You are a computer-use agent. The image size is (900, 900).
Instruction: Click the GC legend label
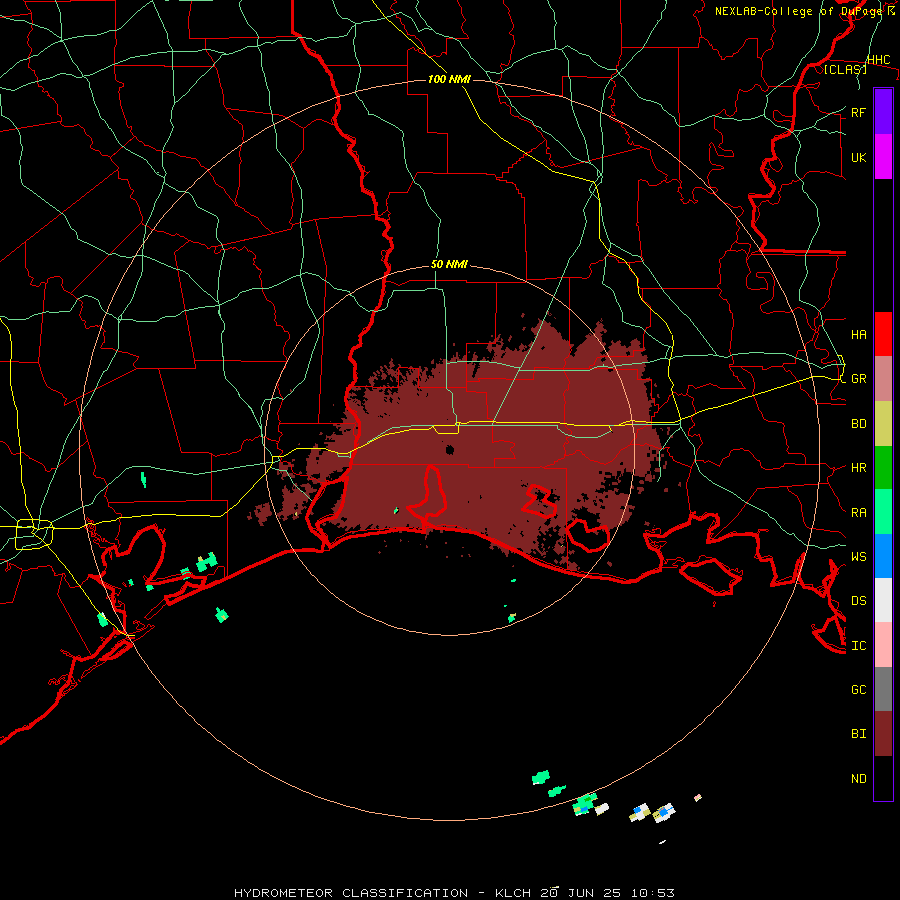coord(859,689)
